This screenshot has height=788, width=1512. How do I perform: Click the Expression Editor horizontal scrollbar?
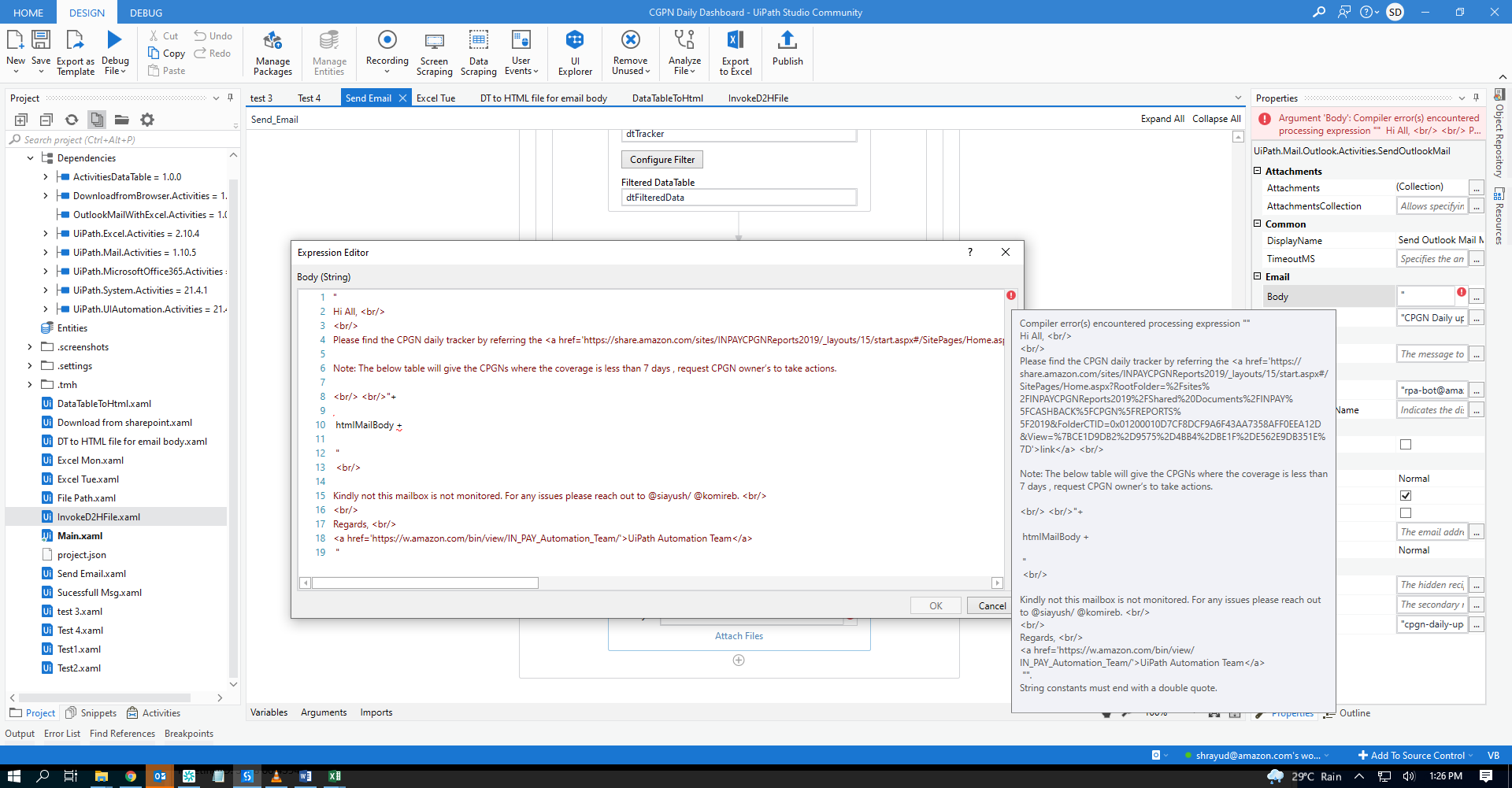point(425,583)
